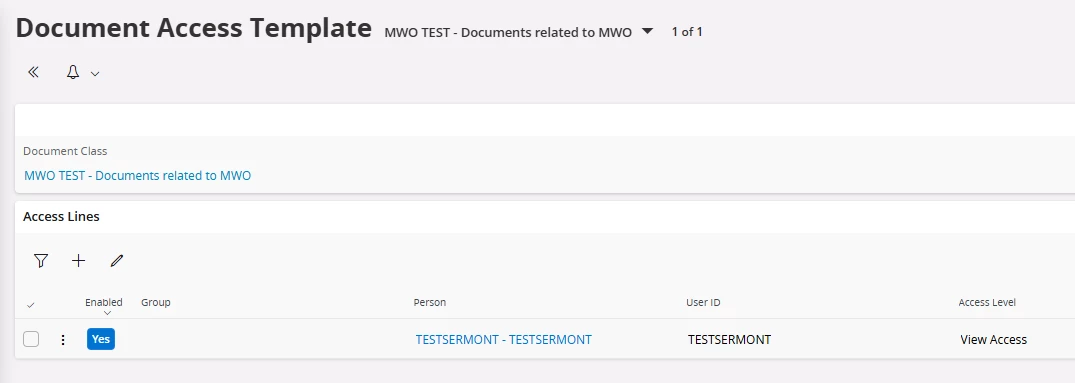Select the Group column header

(x=156, y=302)
